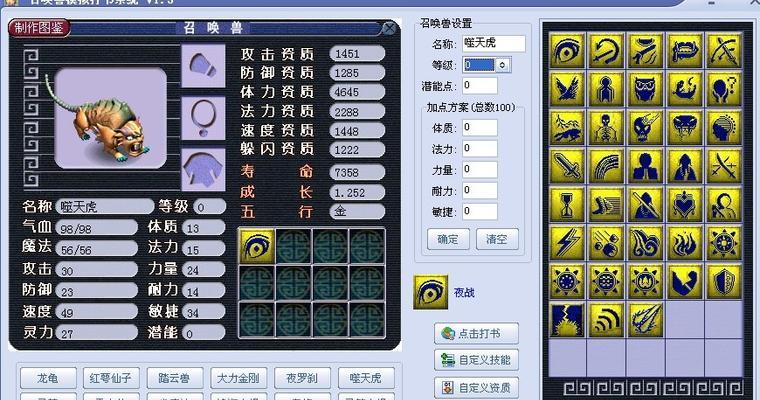
Task: Close the 召唤兽 panel
Action: [x=389, y=28]
